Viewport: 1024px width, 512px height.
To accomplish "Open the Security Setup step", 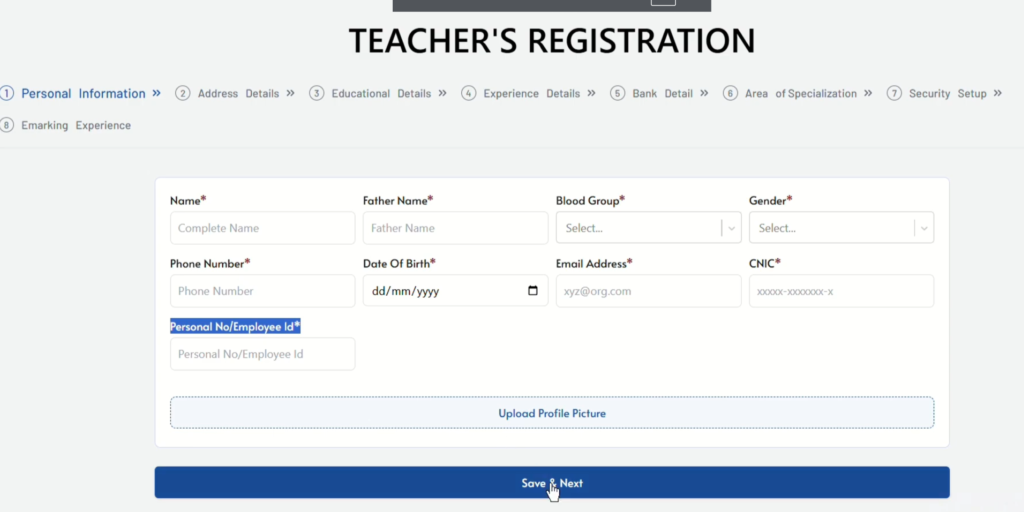I will tap(946, 94).
